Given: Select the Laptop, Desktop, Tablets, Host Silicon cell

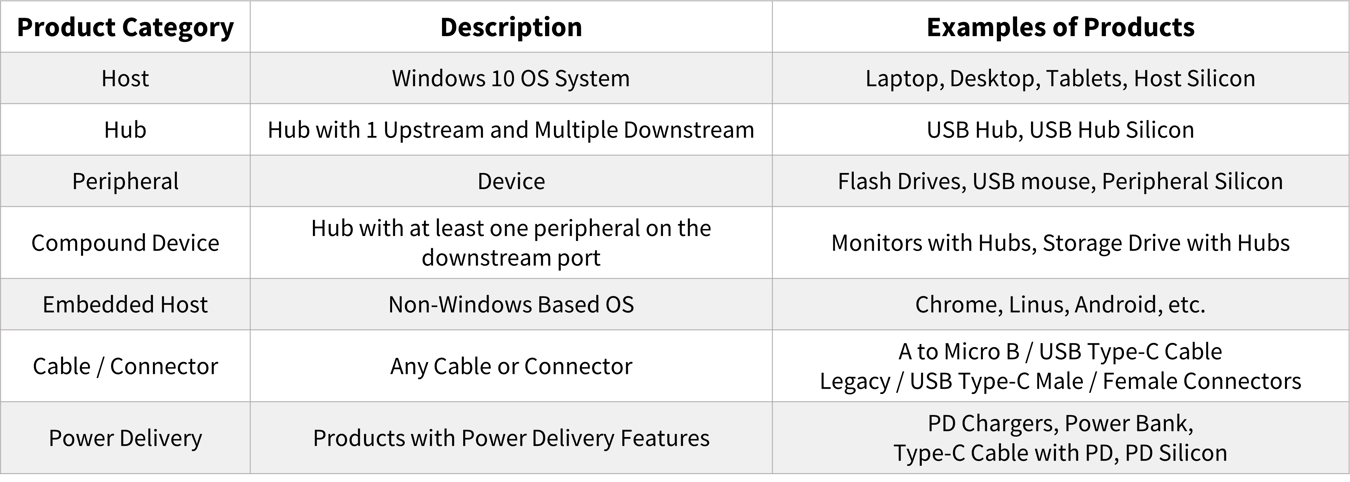Looking at the screenshot, I should coord(1060,78).
